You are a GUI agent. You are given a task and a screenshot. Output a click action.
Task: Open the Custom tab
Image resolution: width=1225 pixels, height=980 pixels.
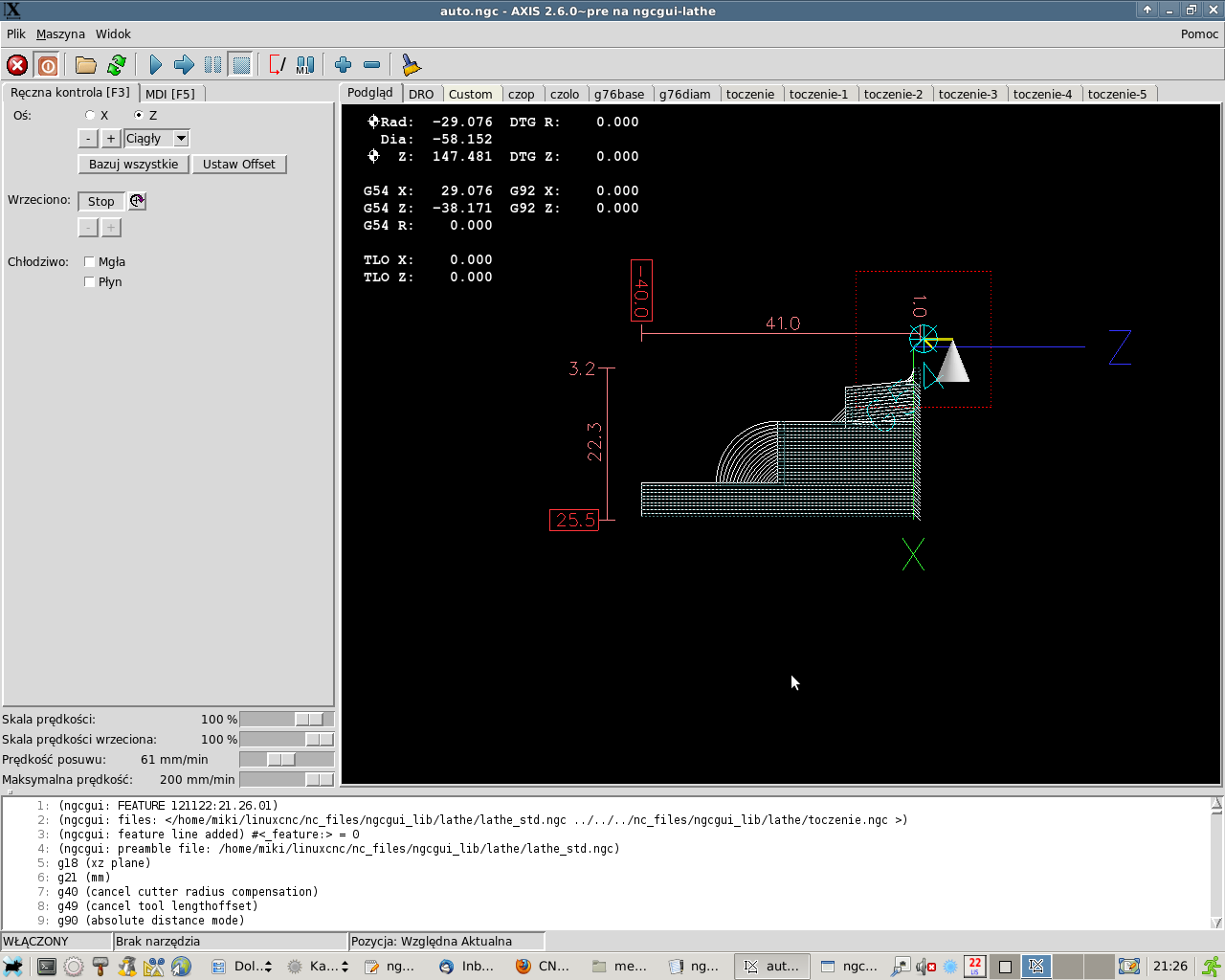coord(471,94)
